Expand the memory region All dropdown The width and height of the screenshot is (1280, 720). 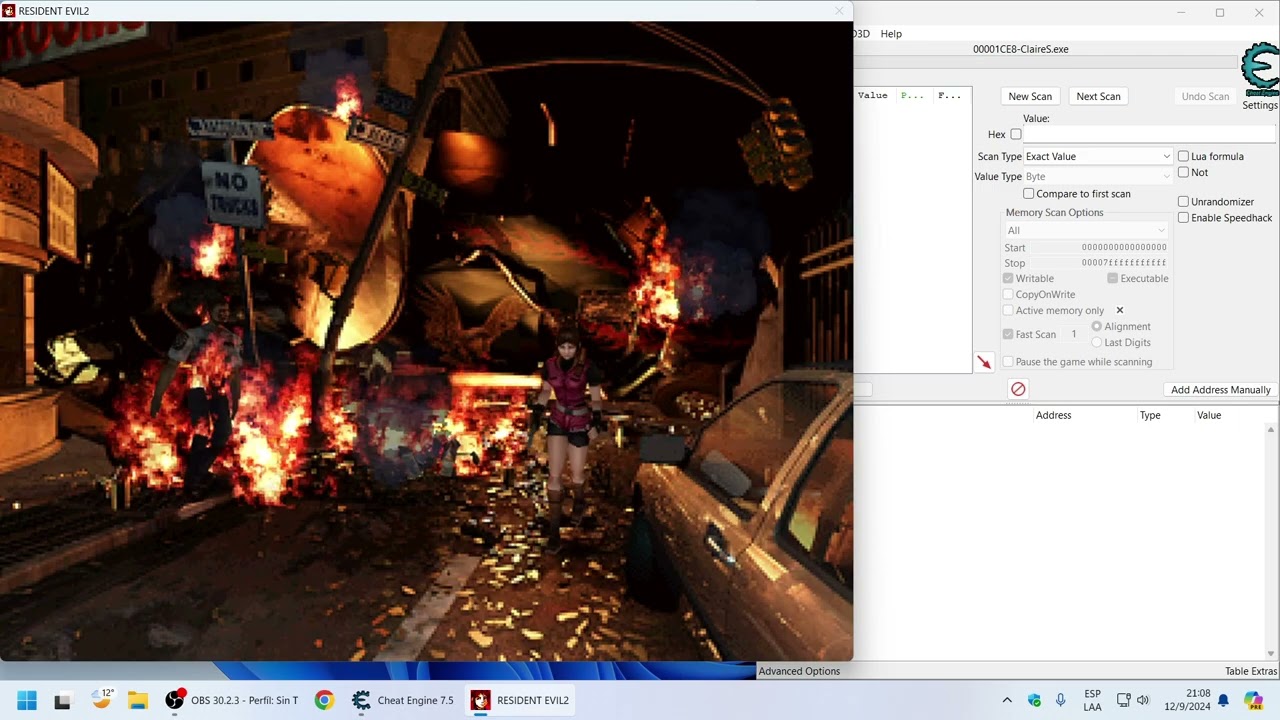click(x=1086, y=230)
